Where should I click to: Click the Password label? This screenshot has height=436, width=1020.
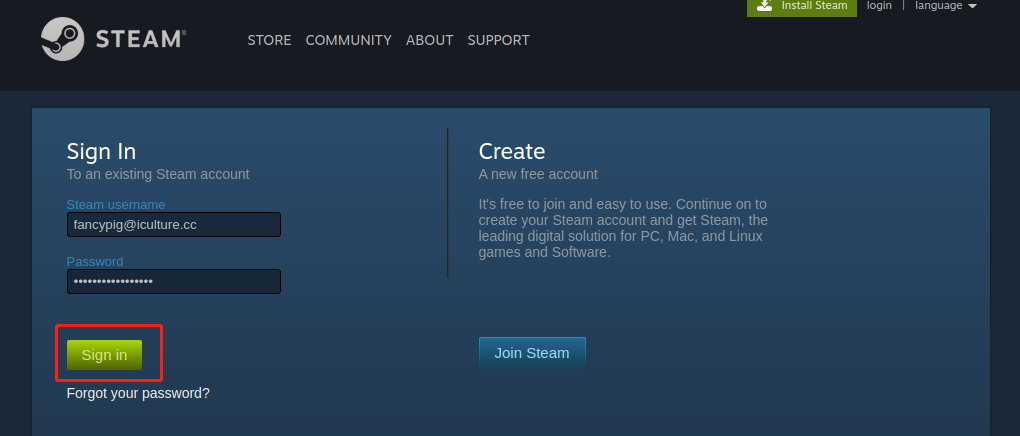click(95, 262)
